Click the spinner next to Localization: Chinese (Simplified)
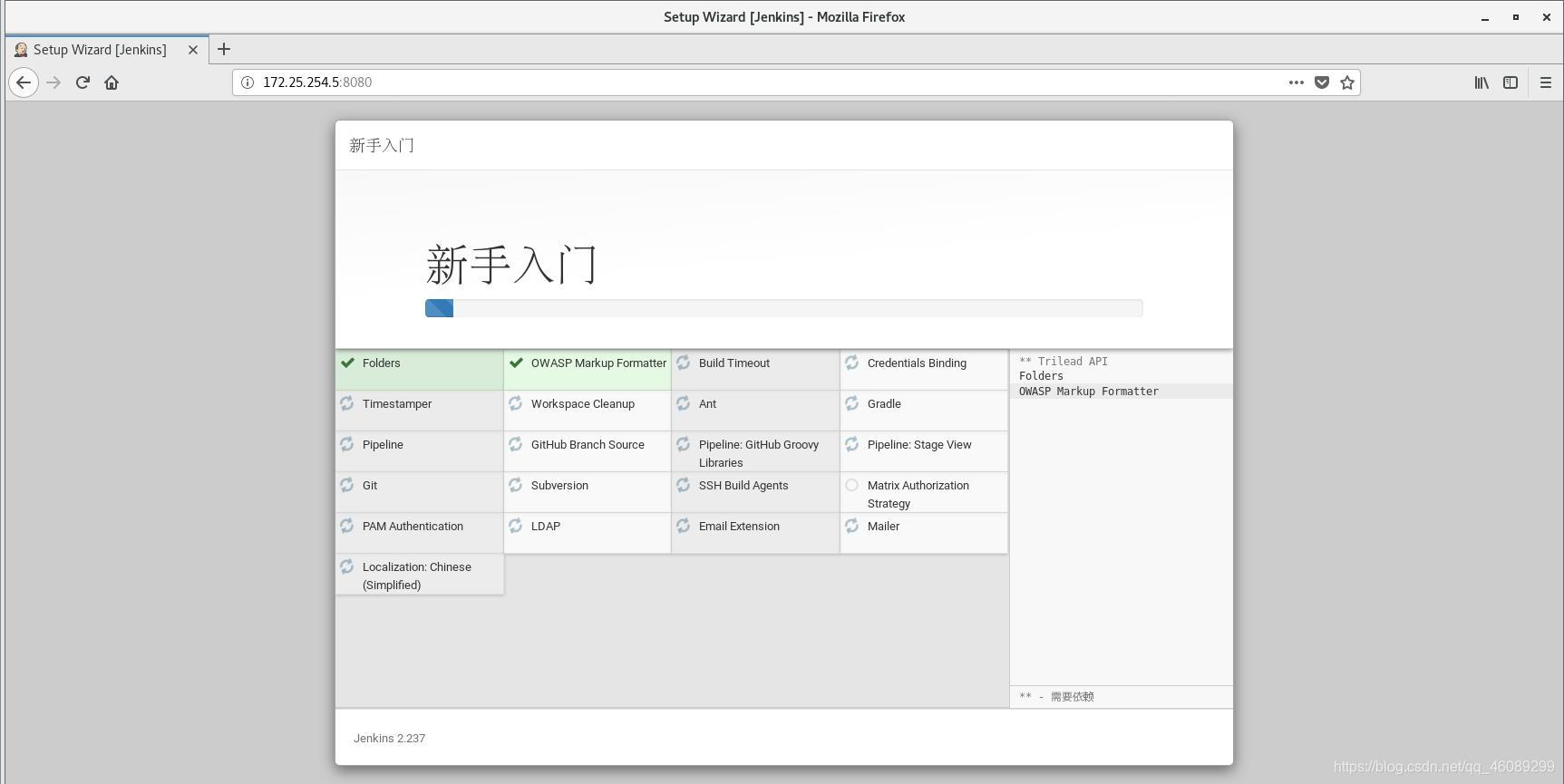This screenshot has width=1564, height=784. [x=347, y=566]
